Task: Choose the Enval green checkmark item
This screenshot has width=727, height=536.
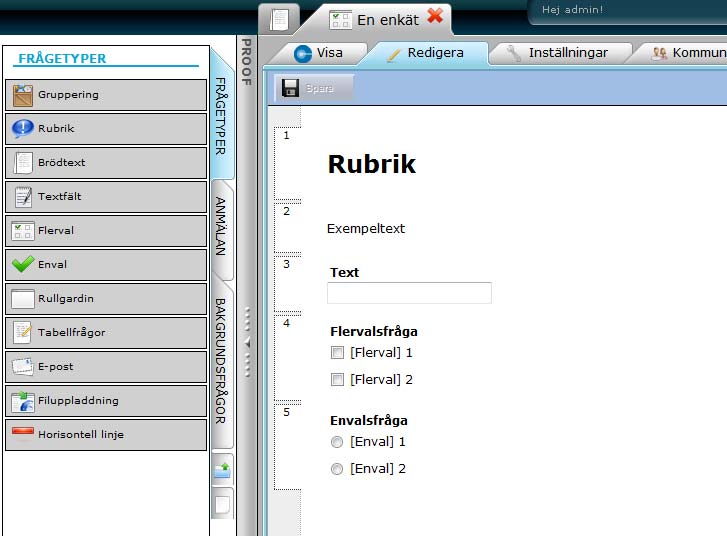Action: coord(22,265)
